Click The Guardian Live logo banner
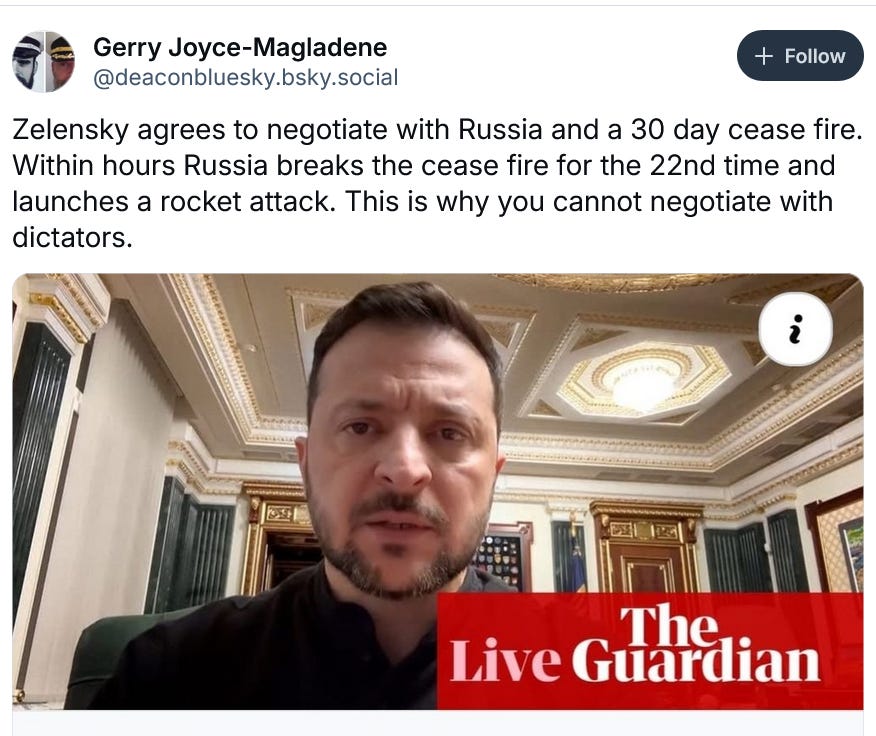Screen dimensions: 876x736 tap(650, 651)
